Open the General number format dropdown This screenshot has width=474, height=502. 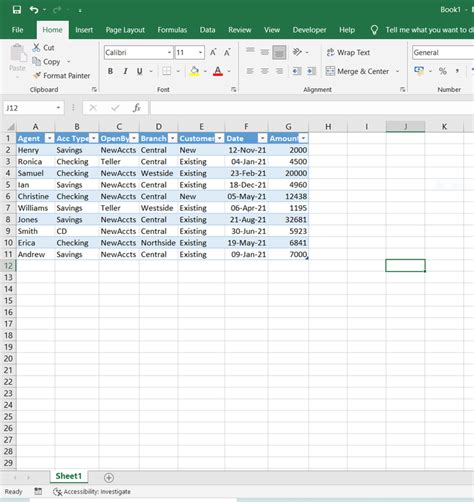[x=443, y=52]
